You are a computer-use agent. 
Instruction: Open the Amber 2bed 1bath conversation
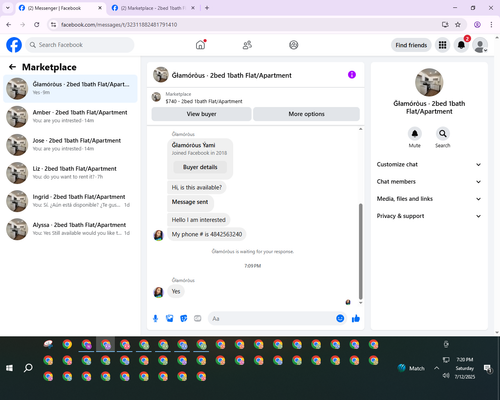70,117
